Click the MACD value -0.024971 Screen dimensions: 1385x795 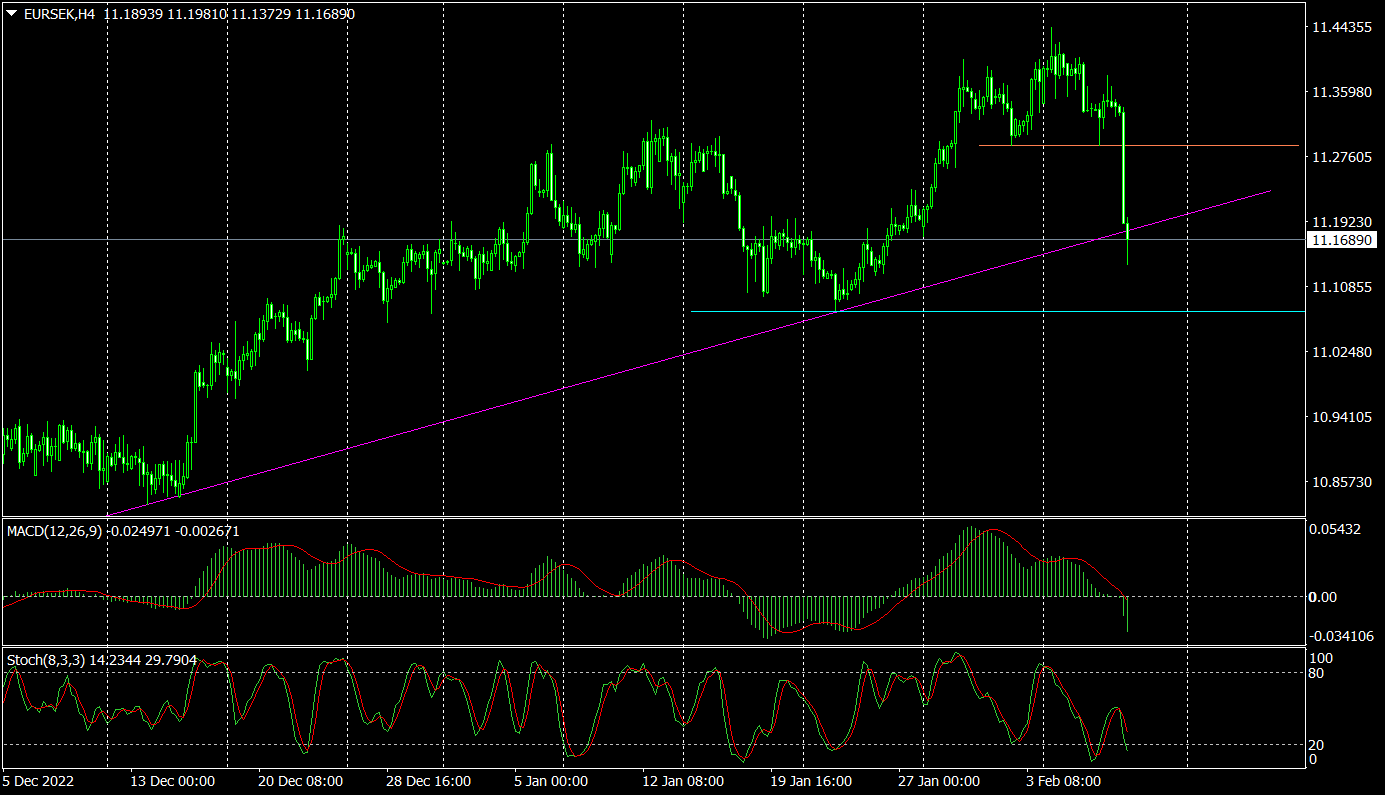point(139,531)
